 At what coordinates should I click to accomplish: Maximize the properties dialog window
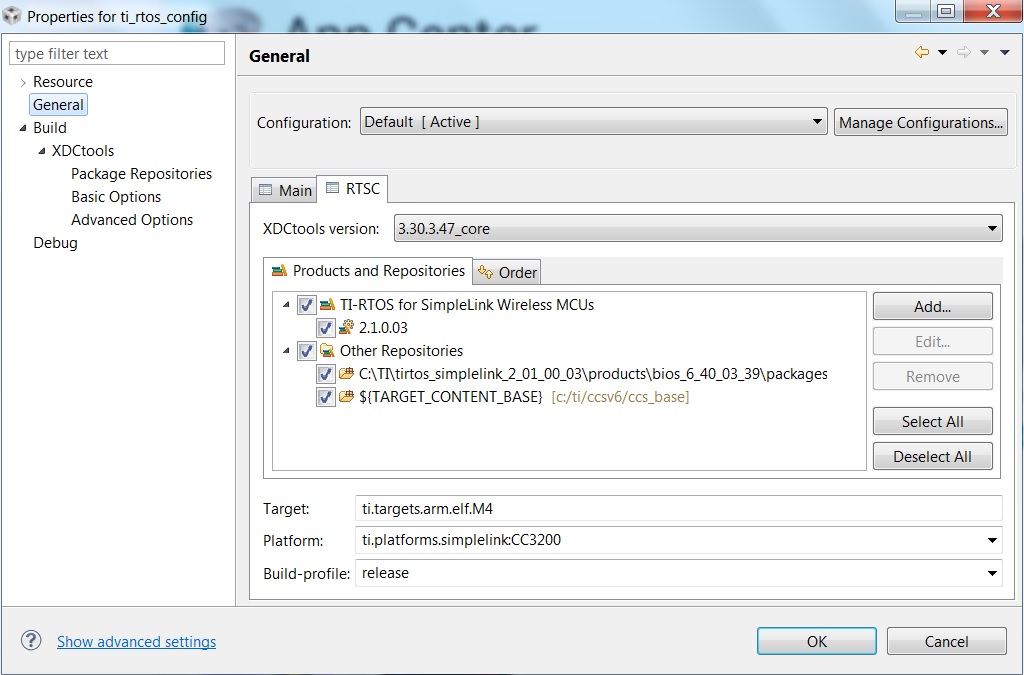946,11
